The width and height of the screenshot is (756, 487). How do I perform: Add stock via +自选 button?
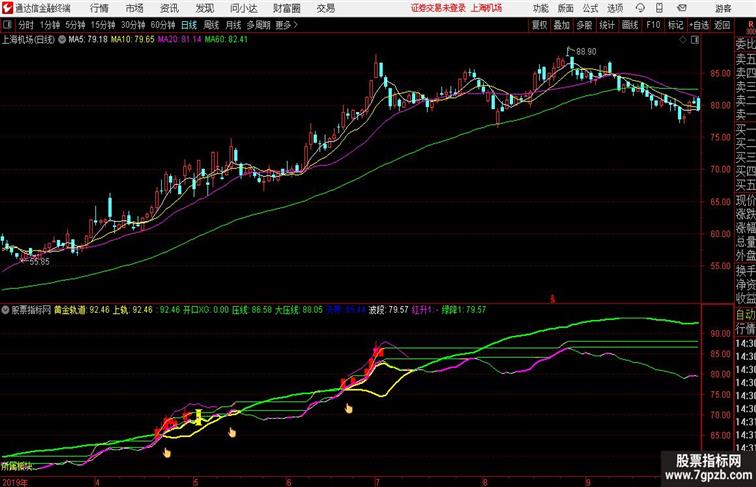tap(699, 25)
